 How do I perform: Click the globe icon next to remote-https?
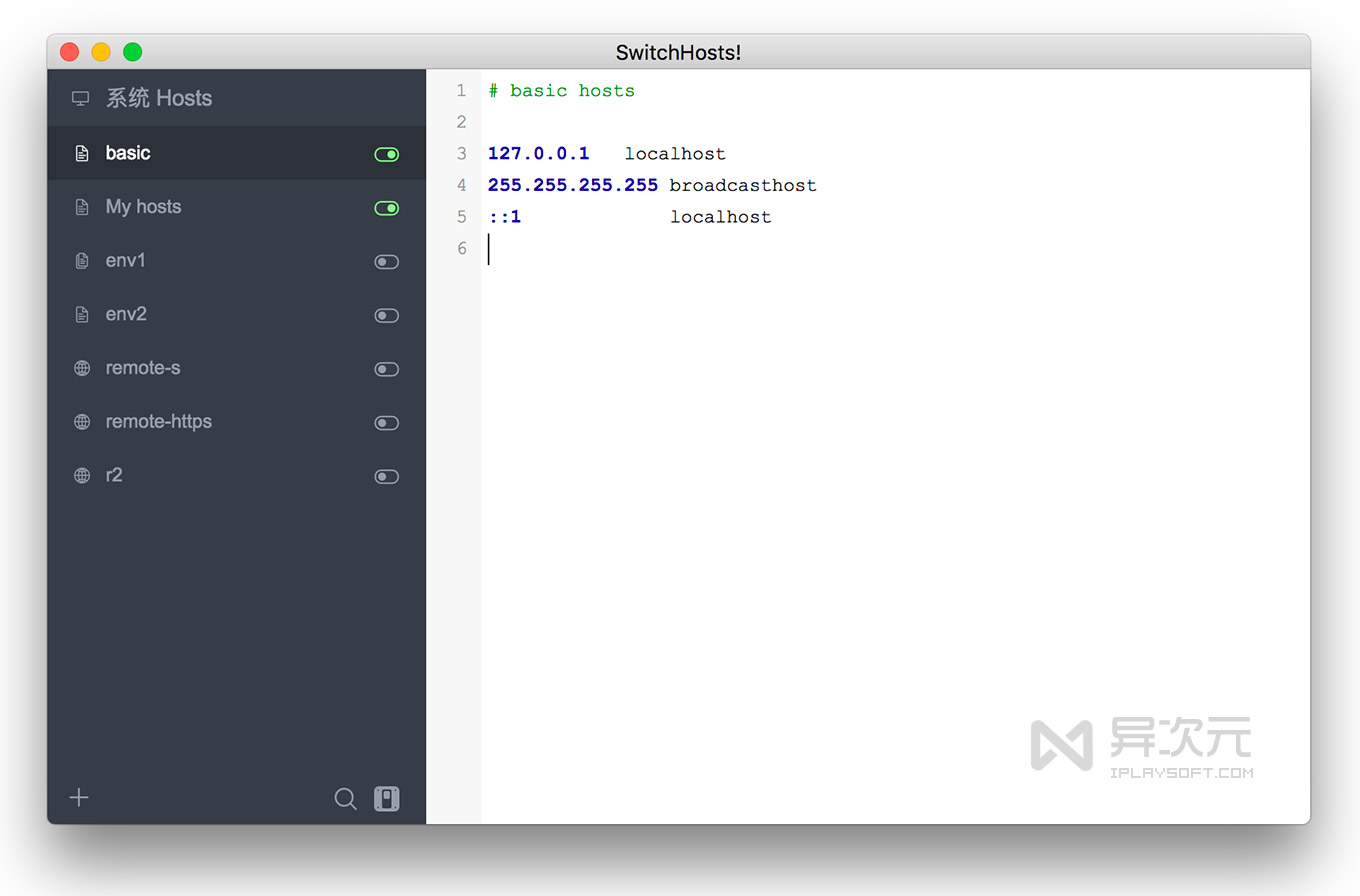[82, 422]
